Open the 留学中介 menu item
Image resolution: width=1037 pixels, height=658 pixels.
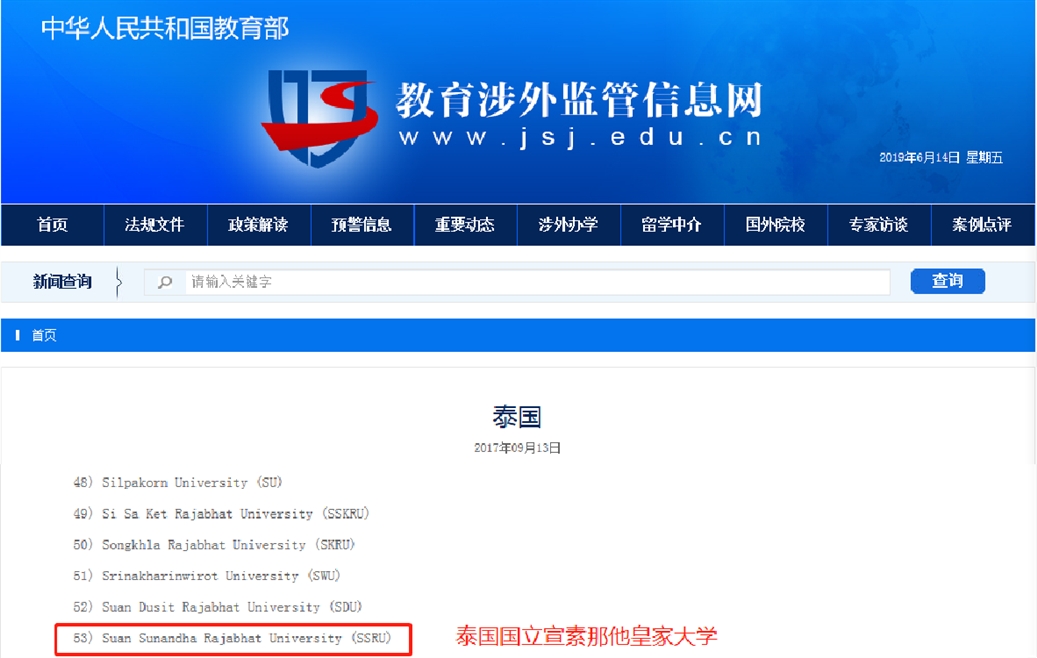tap(672, 225)
